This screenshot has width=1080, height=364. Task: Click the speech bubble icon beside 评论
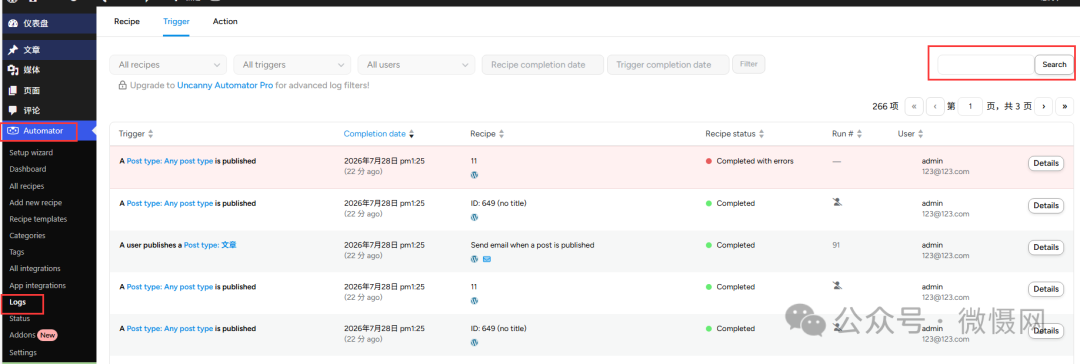tap(12, 110)
